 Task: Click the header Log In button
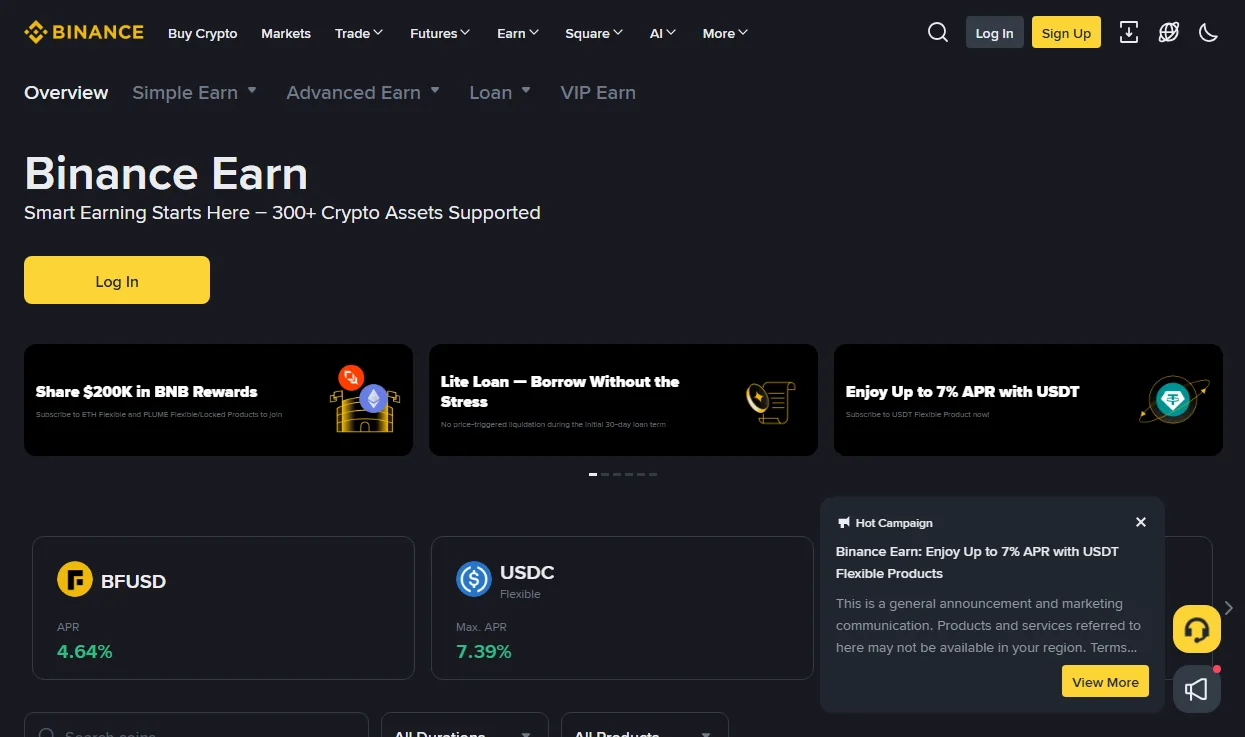(x=994, y=32)
